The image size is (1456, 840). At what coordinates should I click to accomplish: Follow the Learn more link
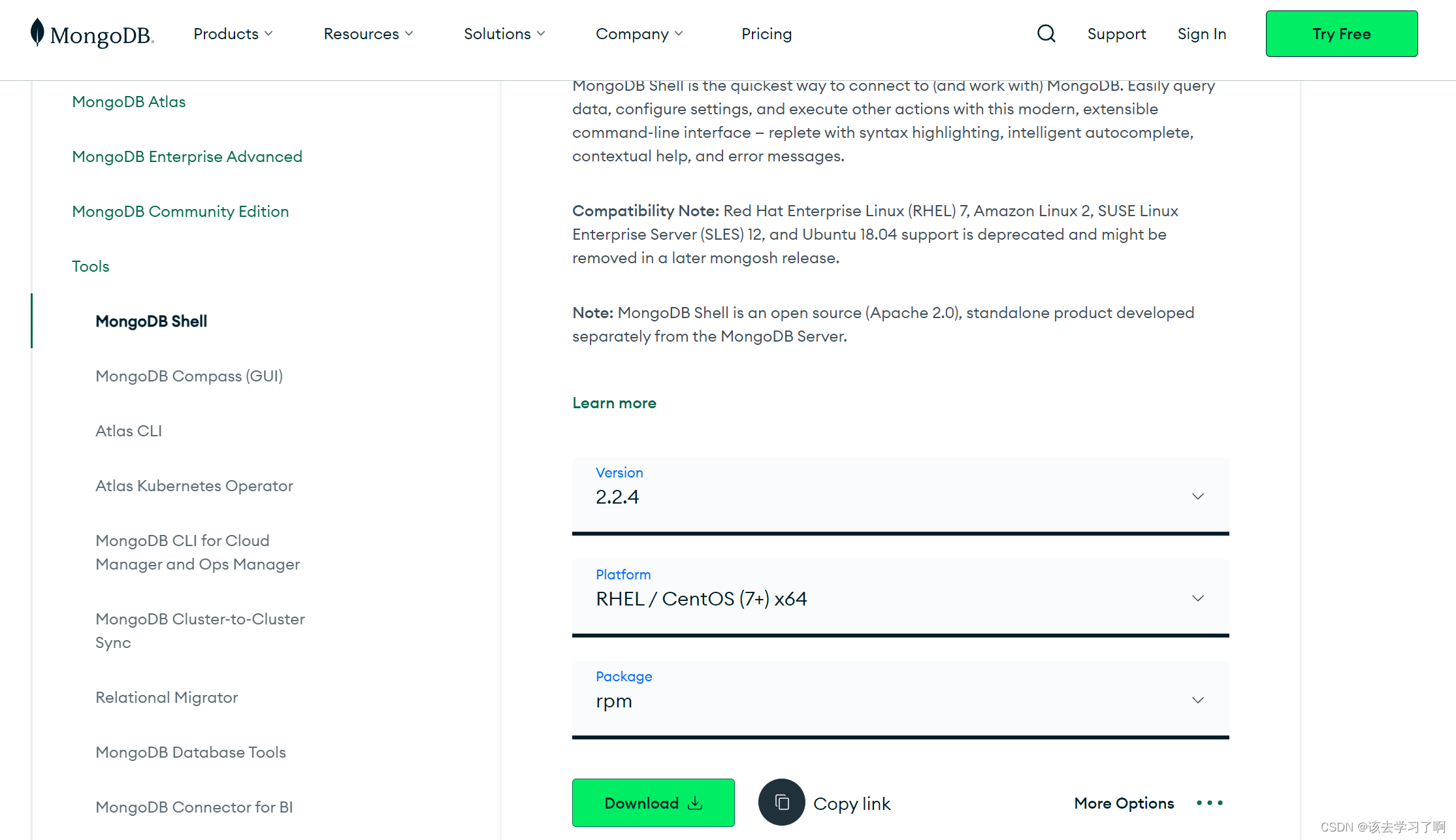pos(614,403)
